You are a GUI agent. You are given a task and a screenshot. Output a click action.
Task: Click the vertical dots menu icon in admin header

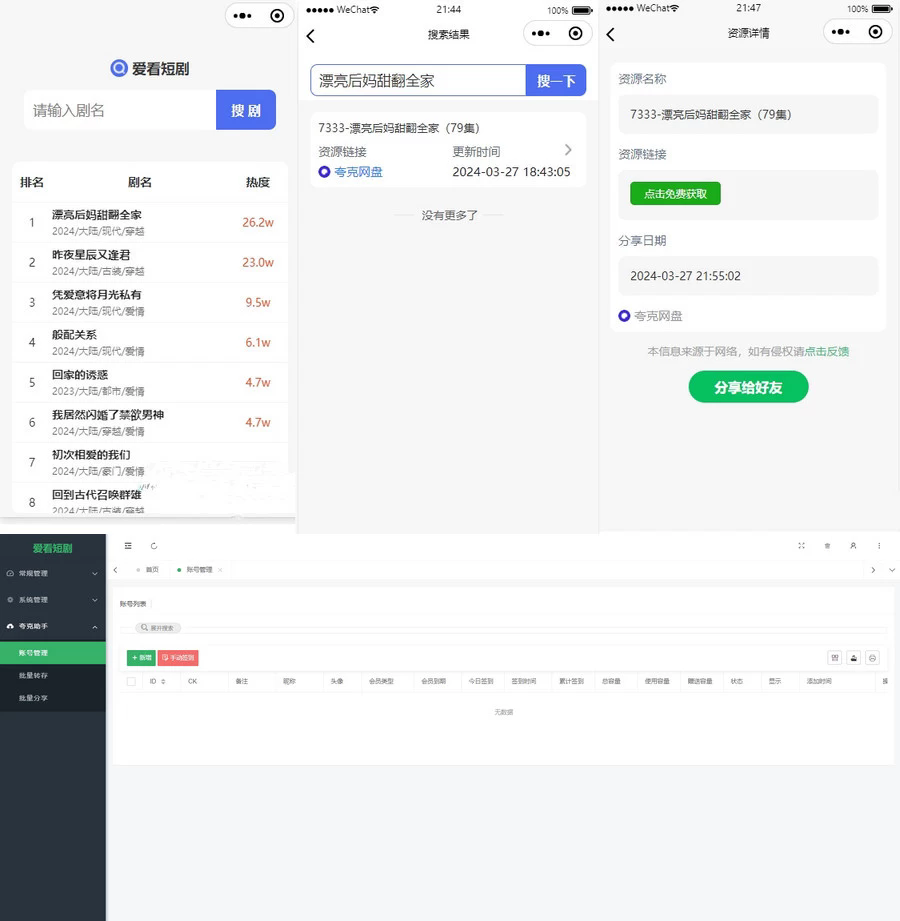(878, 545)
